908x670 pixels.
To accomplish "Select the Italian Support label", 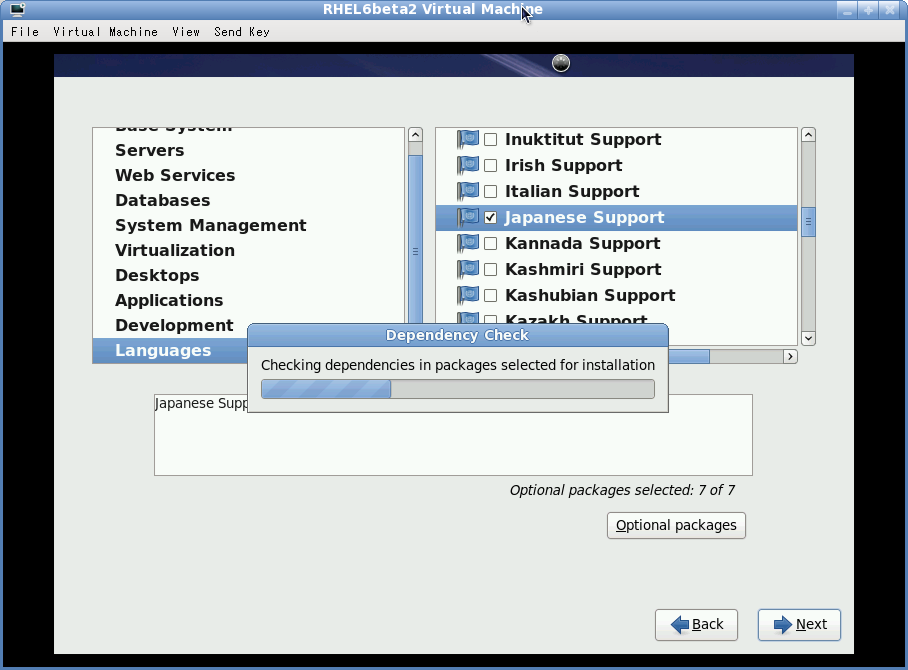I will [572, 192].
